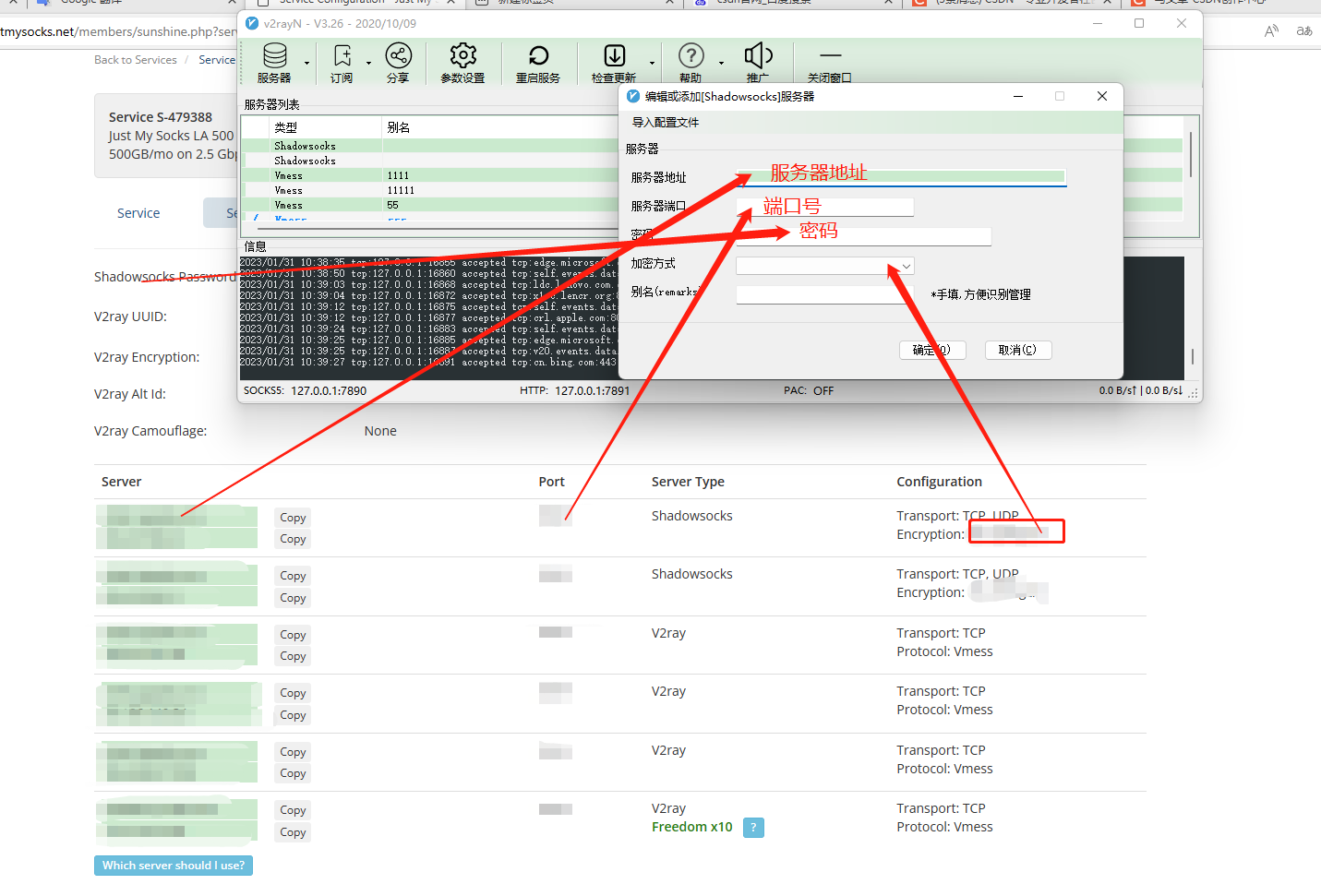Click the 分享 share toolbar icon
Screen dimensions: 1321x896
[x=398, y=62]
